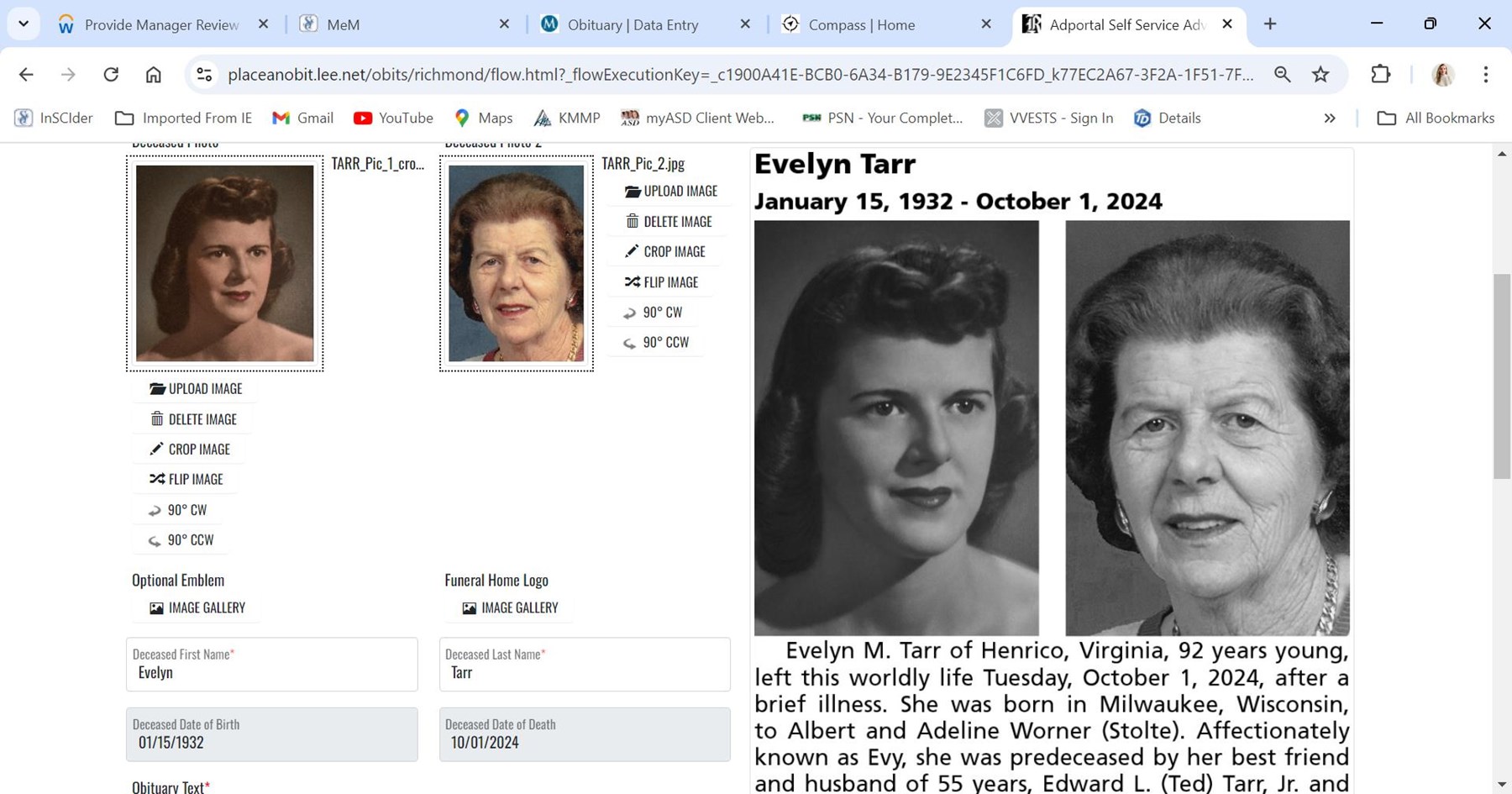1512x794 pixels.
Task: Upload a new image for Deceased Photo 1
Action: (x=195, y=388)
